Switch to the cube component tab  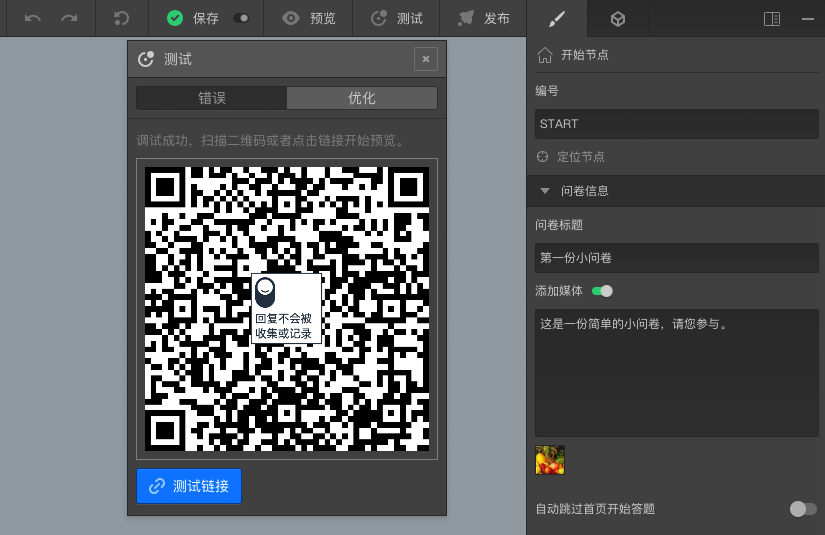618,19
